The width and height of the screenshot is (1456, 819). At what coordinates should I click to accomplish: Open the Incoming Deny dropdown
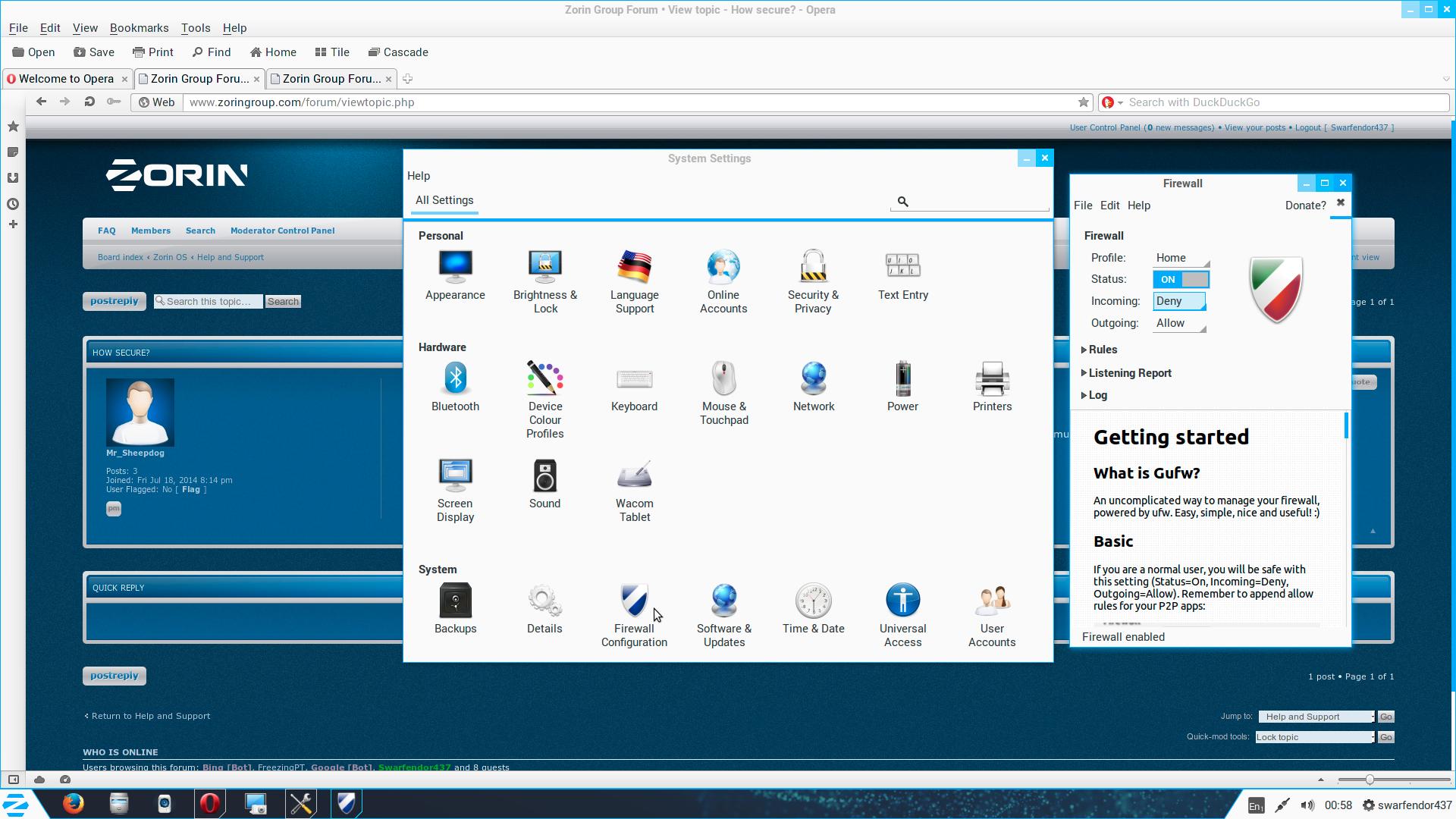pyautogui.click(x=1179, y=301)
